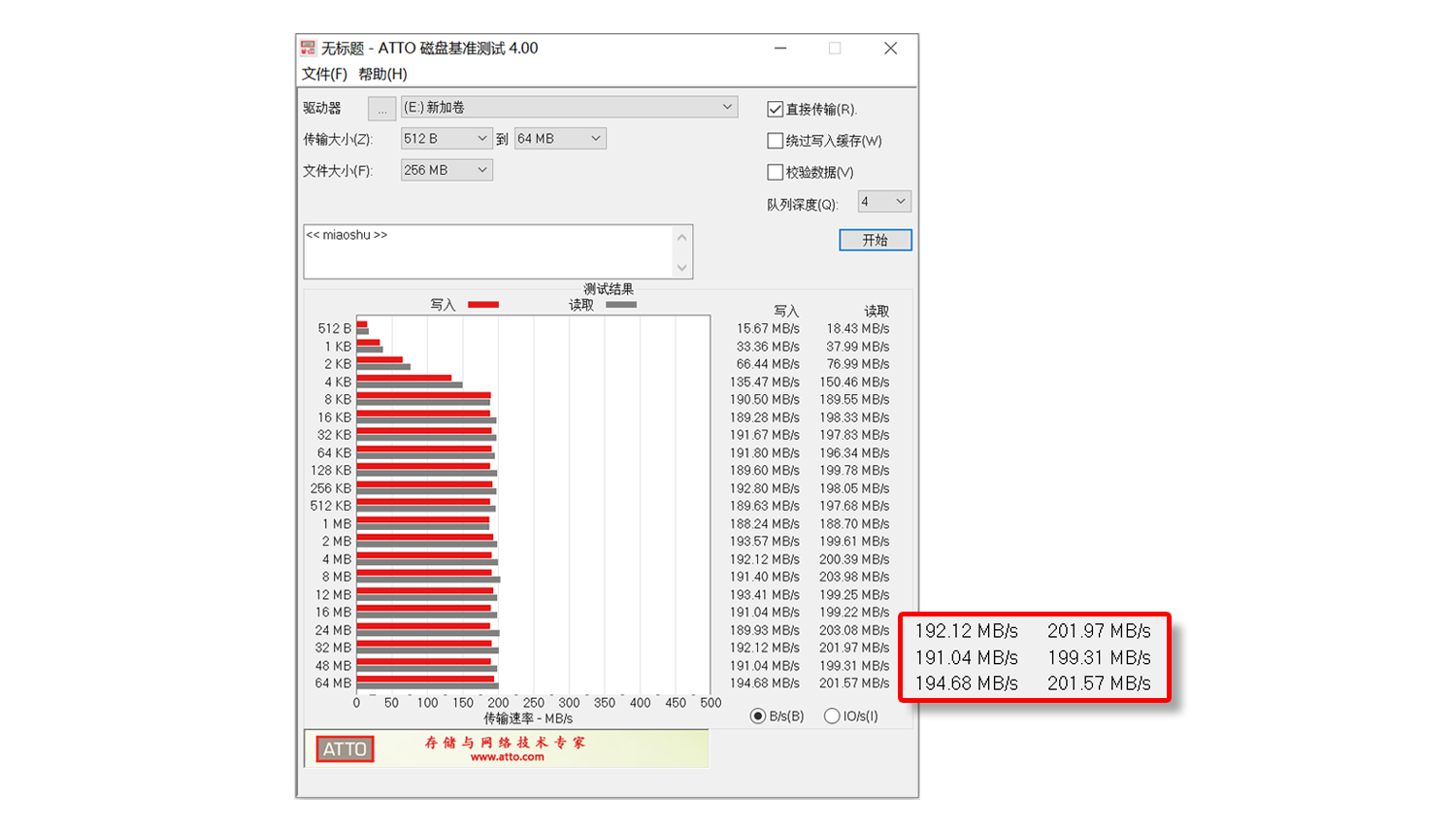Viewport: 1456px width, 832px height.
Task: Click the write value "66.44 MB/s"
Action: [768, 364]
